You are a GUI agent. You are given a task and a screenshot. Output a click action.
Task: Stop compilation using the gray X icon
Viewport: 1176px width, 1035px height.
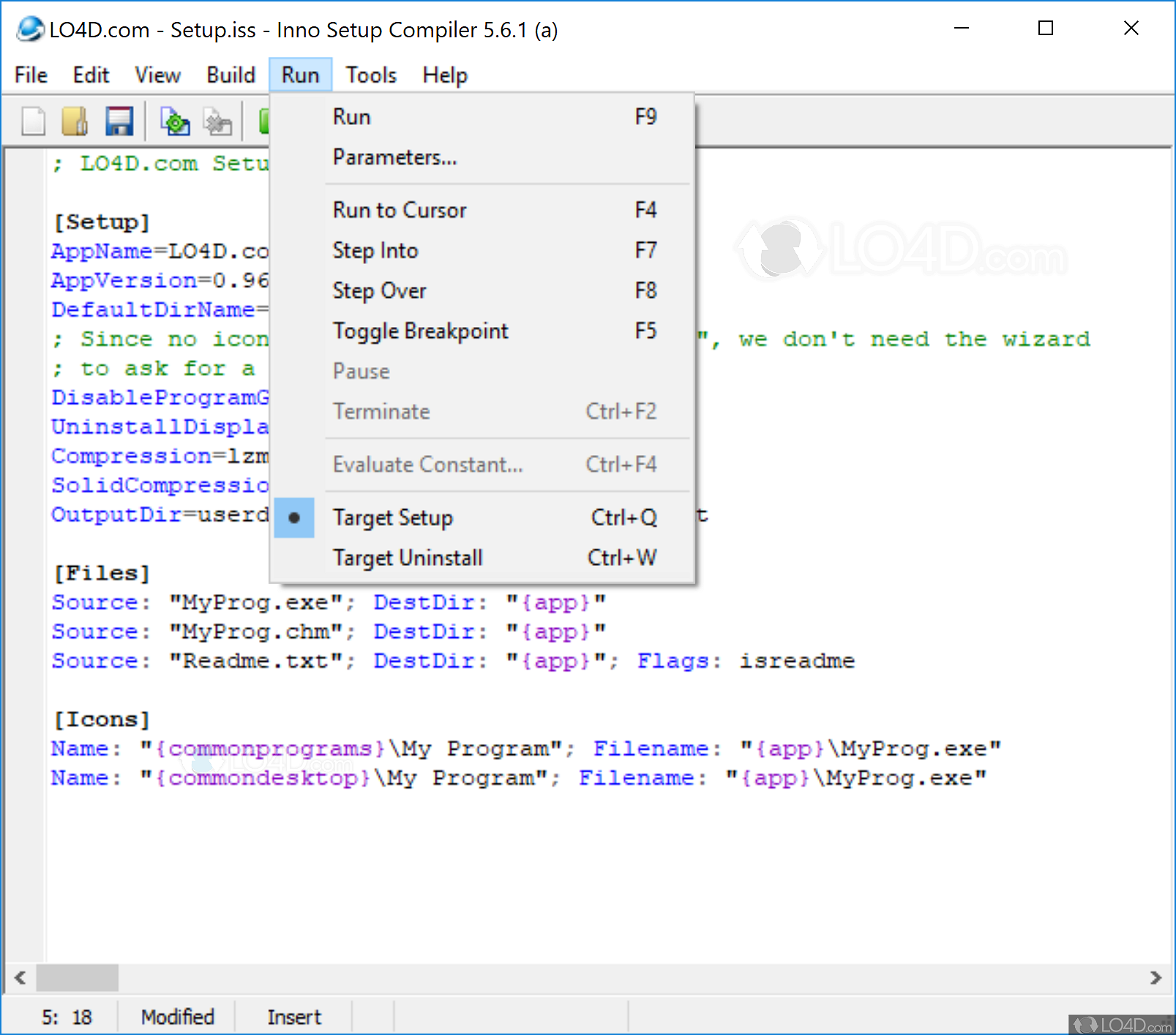point(217,121)
